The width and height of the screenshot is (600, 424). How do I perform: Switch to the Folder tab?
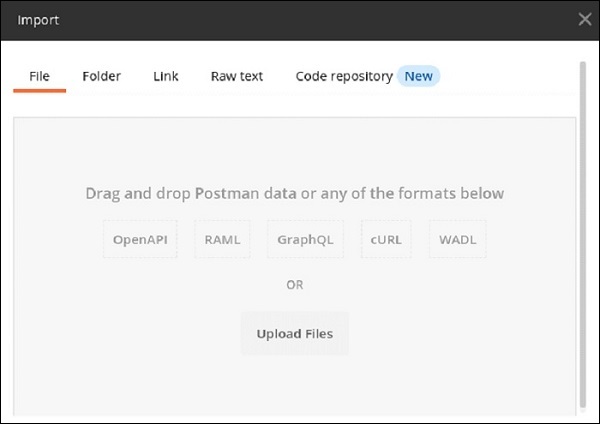(101, 76)
